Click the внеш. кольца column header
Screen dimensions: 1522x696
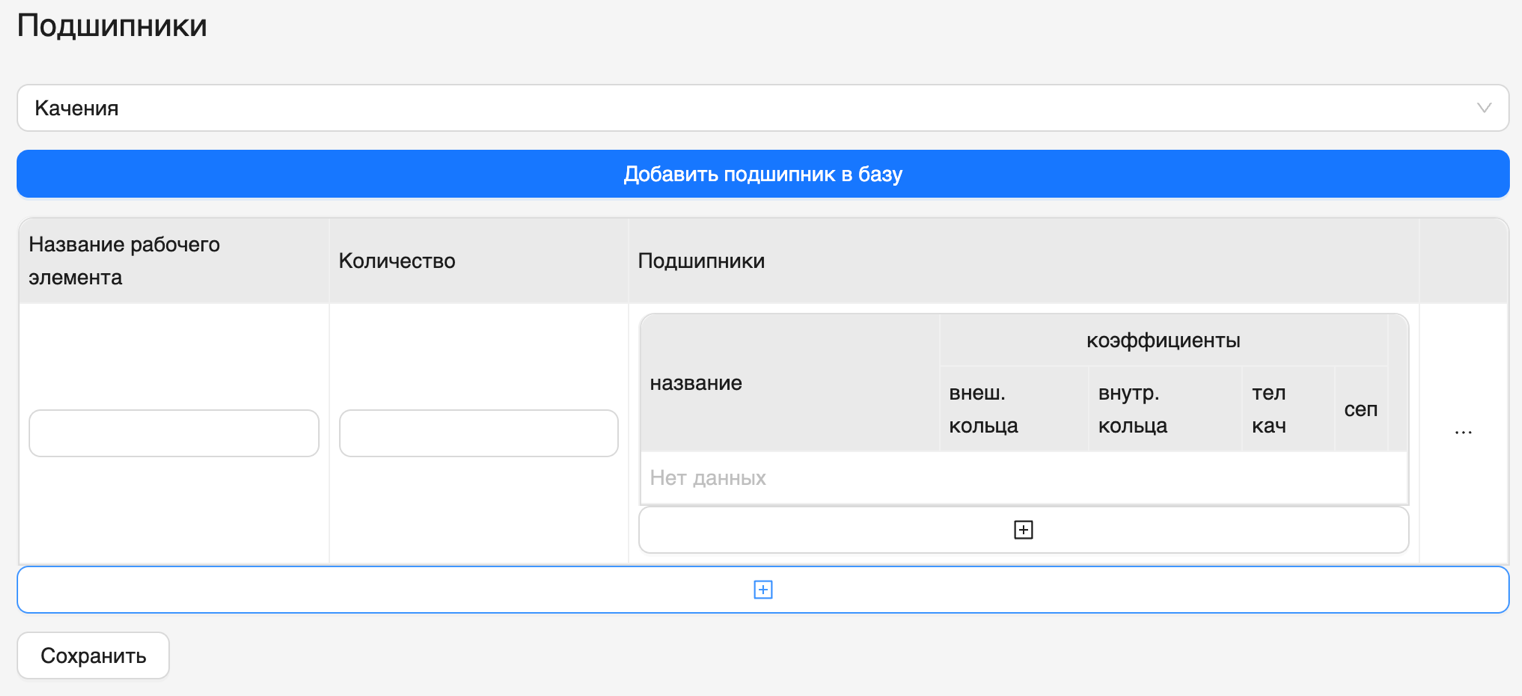click(1013, 407)
